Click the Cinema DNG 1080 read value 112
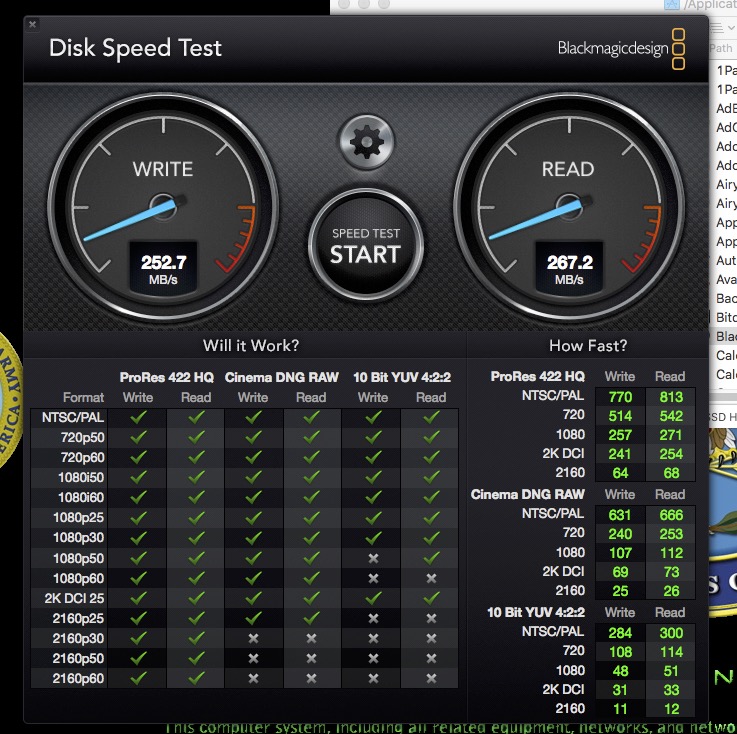The image size is (737, 734). pos(671,553)
